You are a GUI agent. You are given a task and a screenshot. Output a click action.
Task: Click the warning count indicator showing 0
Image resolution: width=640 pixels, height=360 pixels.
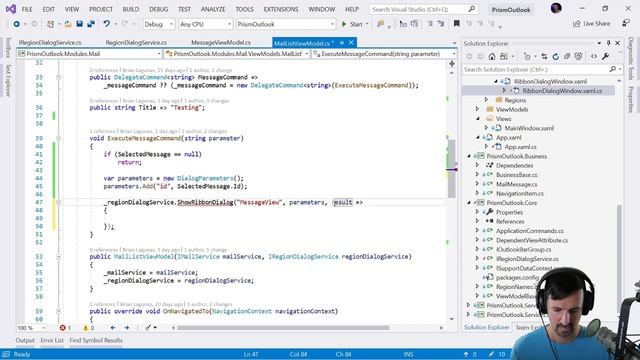click(89, 328)
